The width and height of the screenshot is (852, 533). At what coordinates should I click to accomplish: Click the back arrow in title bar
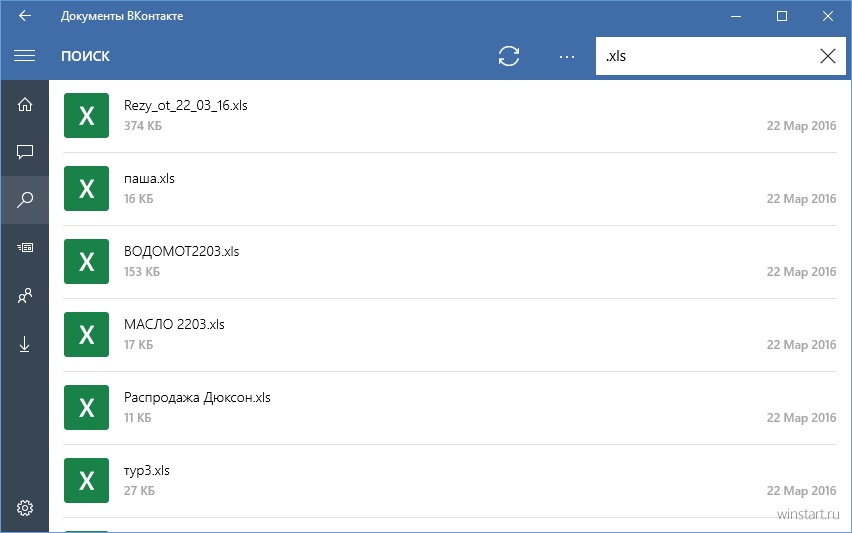24,16
